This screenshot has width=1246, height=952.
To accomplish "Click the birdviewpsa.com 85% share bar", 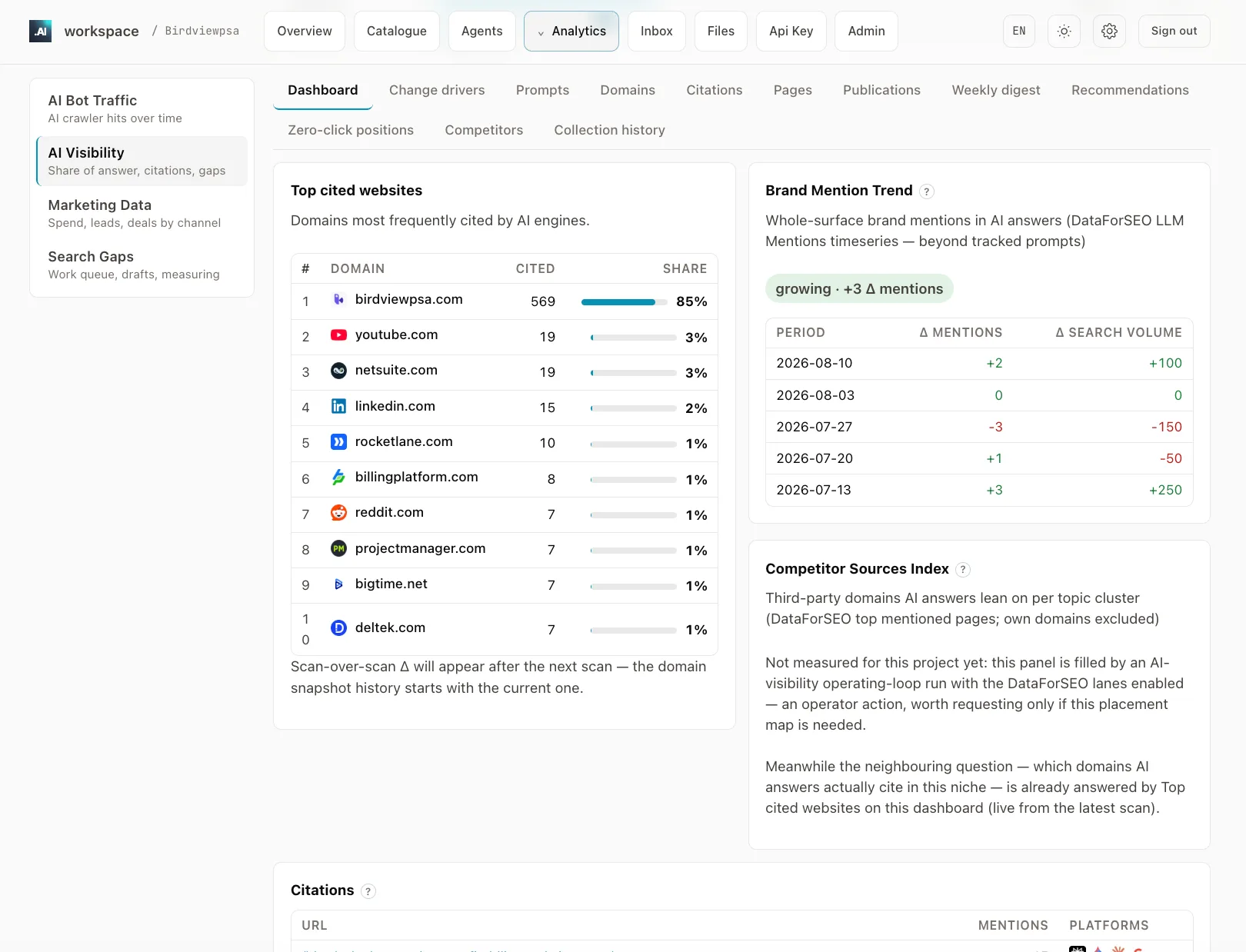I will point(624,302).
